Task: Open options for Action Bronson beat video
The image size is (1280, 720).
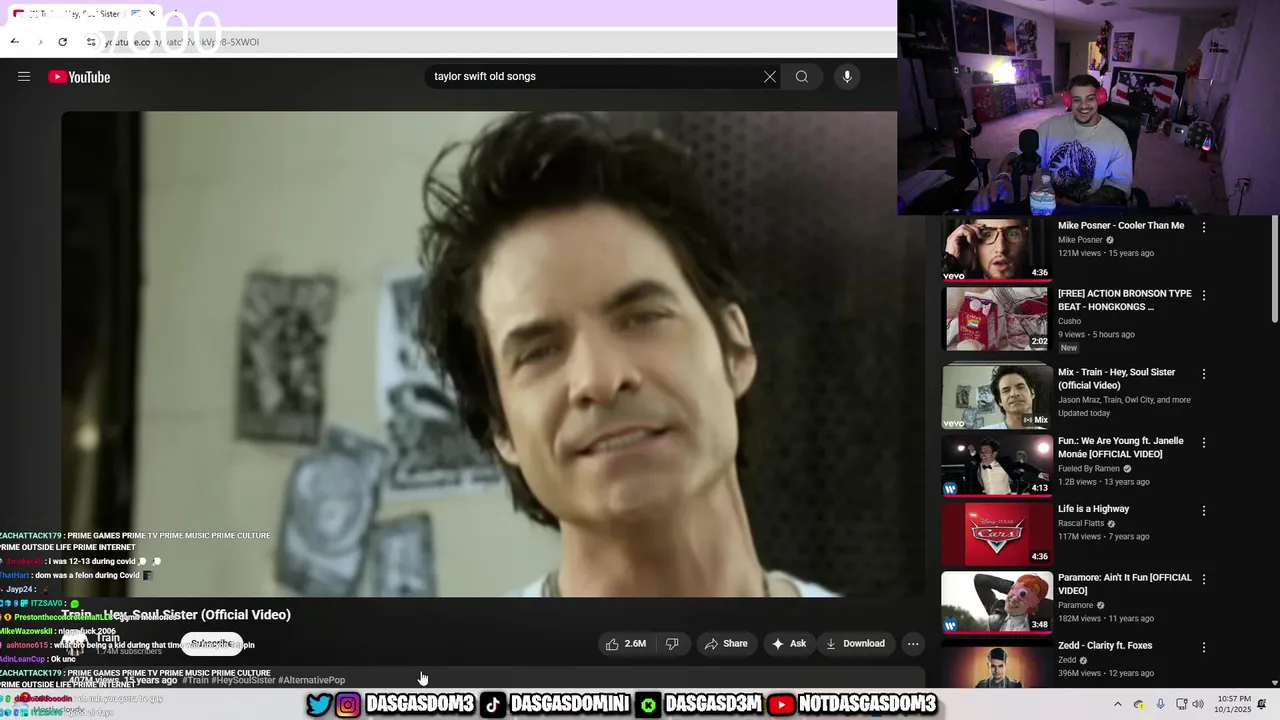Action: point(1204,295)
